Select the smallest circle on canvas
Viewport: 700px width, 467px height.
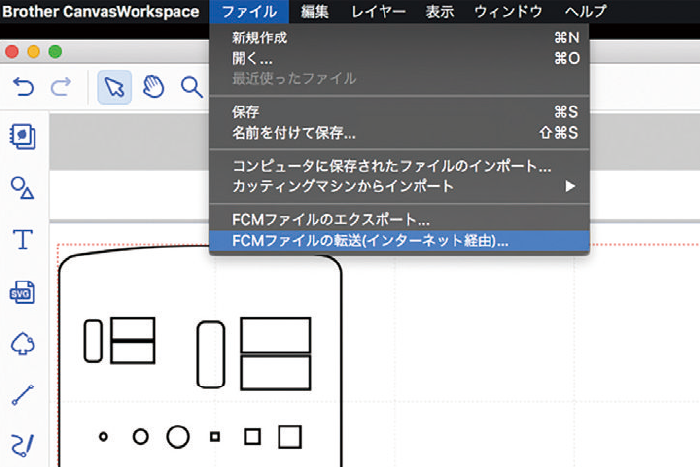tap(103, 436)
